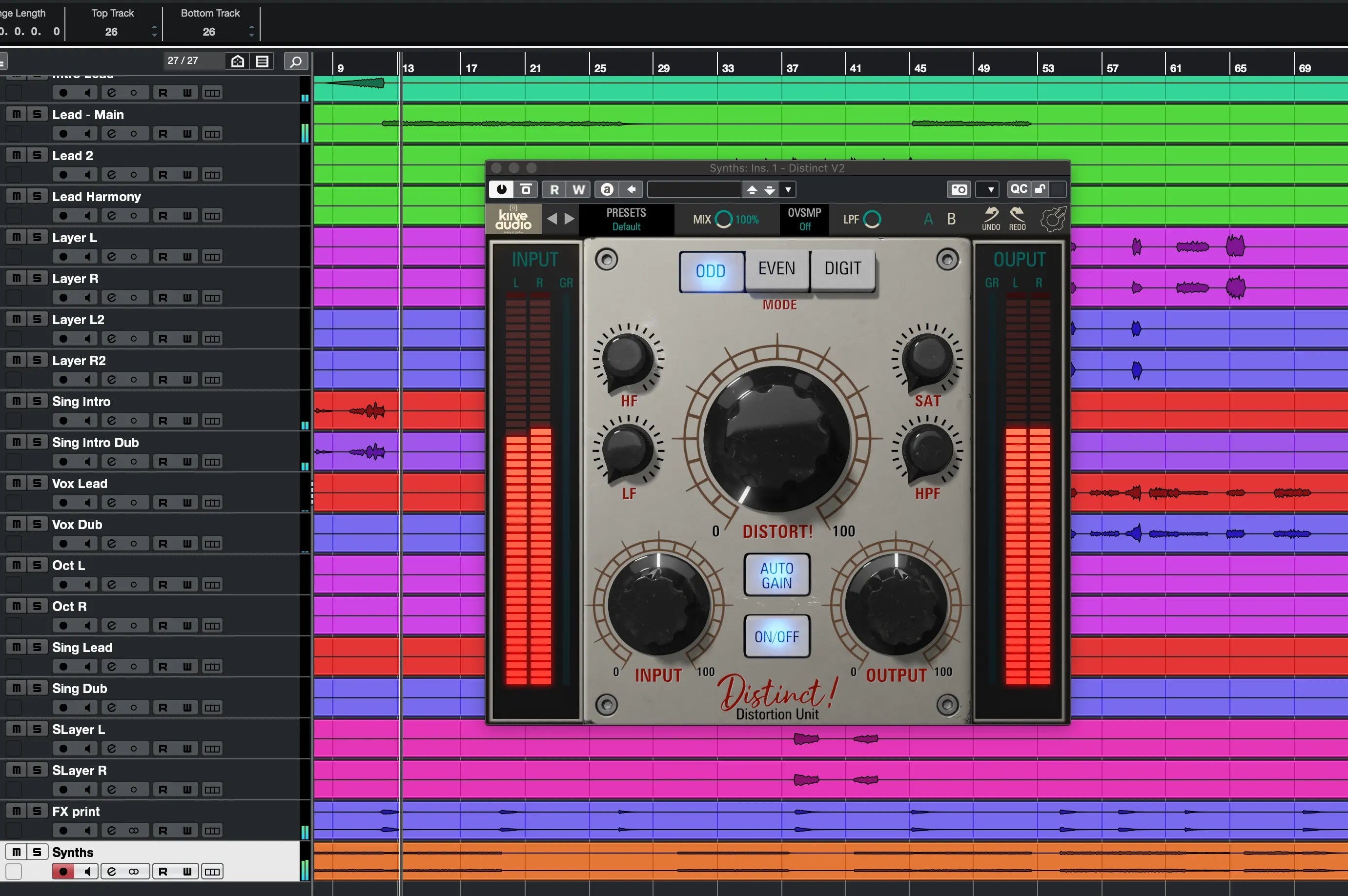1348x896 pixels.
Task: Solo the Sing Intro track
Action: [37, 401]
